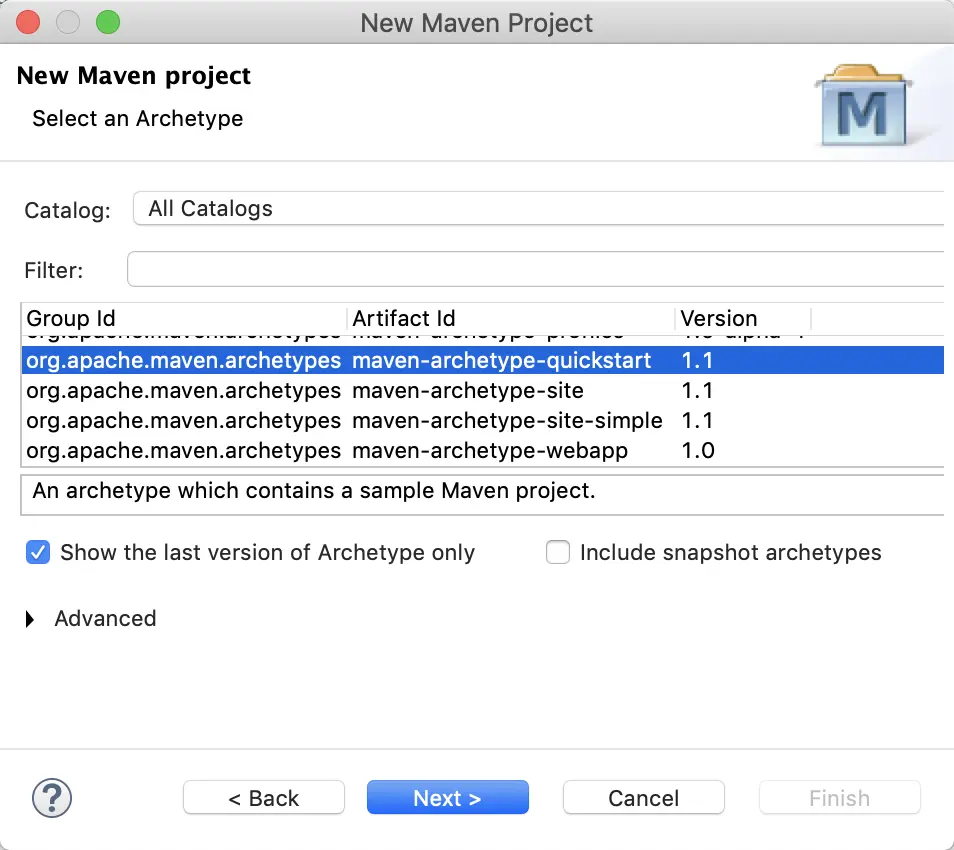Viewport: 954px width, 850px height.
Task: Sort by the Group Id column header
Action: (184, 318)
